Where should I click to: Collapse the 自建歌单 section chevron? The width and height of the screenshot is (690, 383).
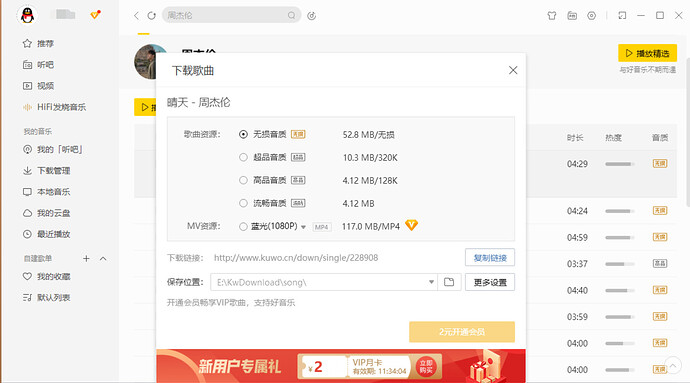coord(103,258)
